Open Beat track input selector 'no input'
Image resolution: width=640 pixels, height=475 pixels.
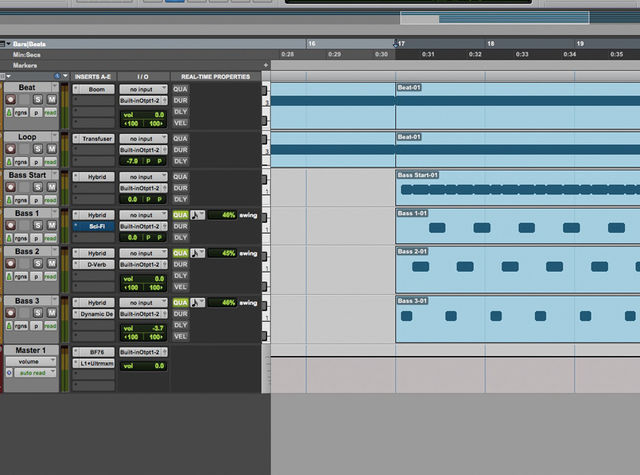point(143,89)
